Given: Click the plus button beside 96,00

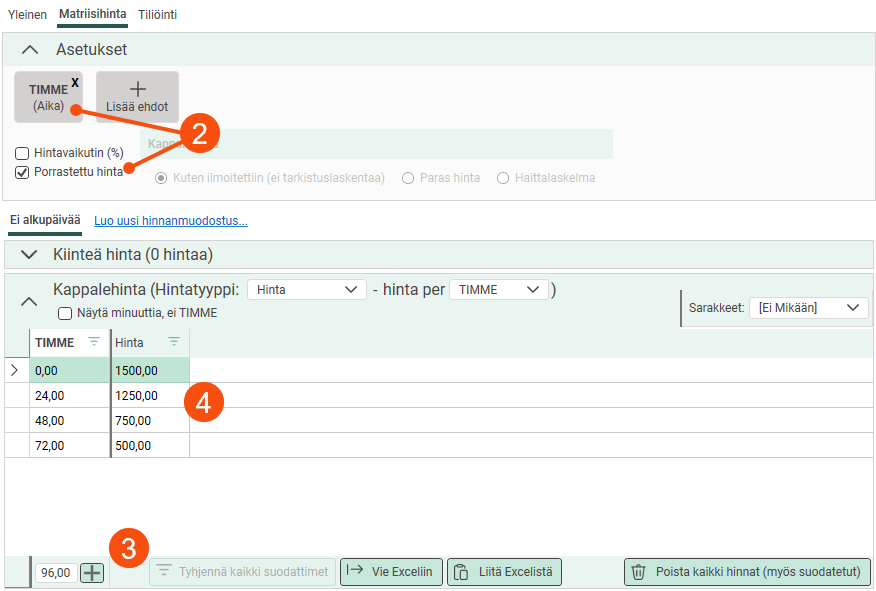Looking at the screenshot, I should tap(92, 573).
